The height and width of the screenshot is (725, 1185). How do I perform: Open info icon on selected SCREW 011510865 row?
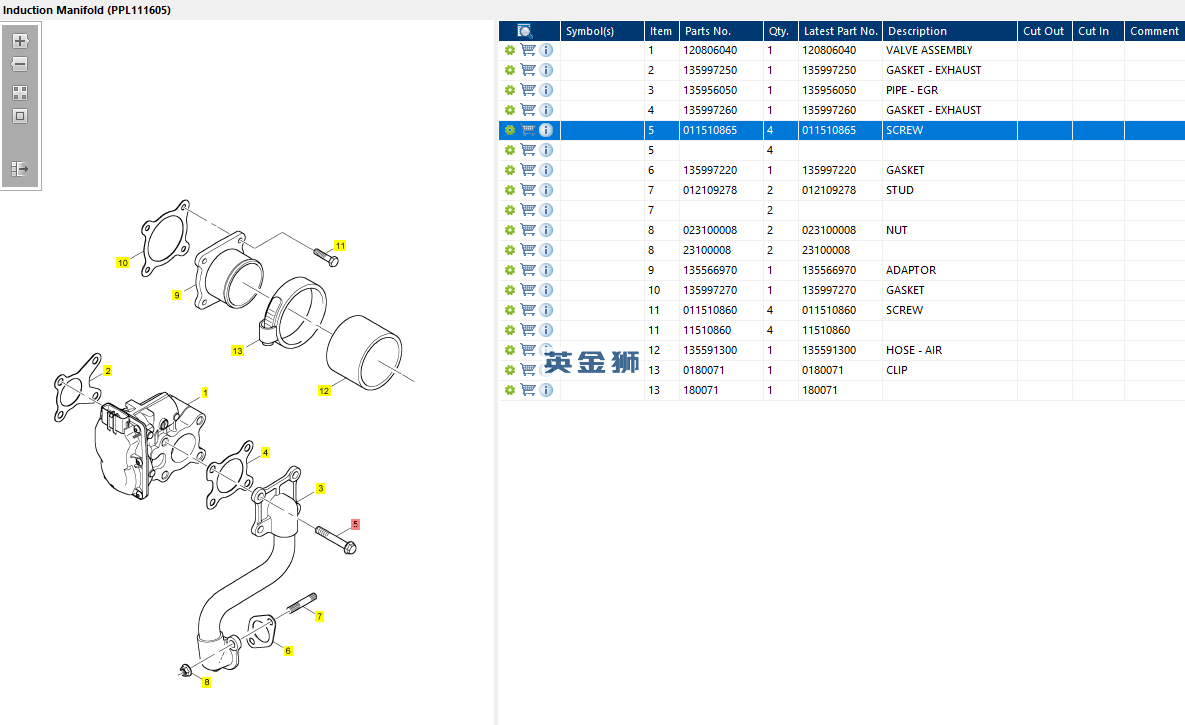pyautogui.click(x=546, y=130)
